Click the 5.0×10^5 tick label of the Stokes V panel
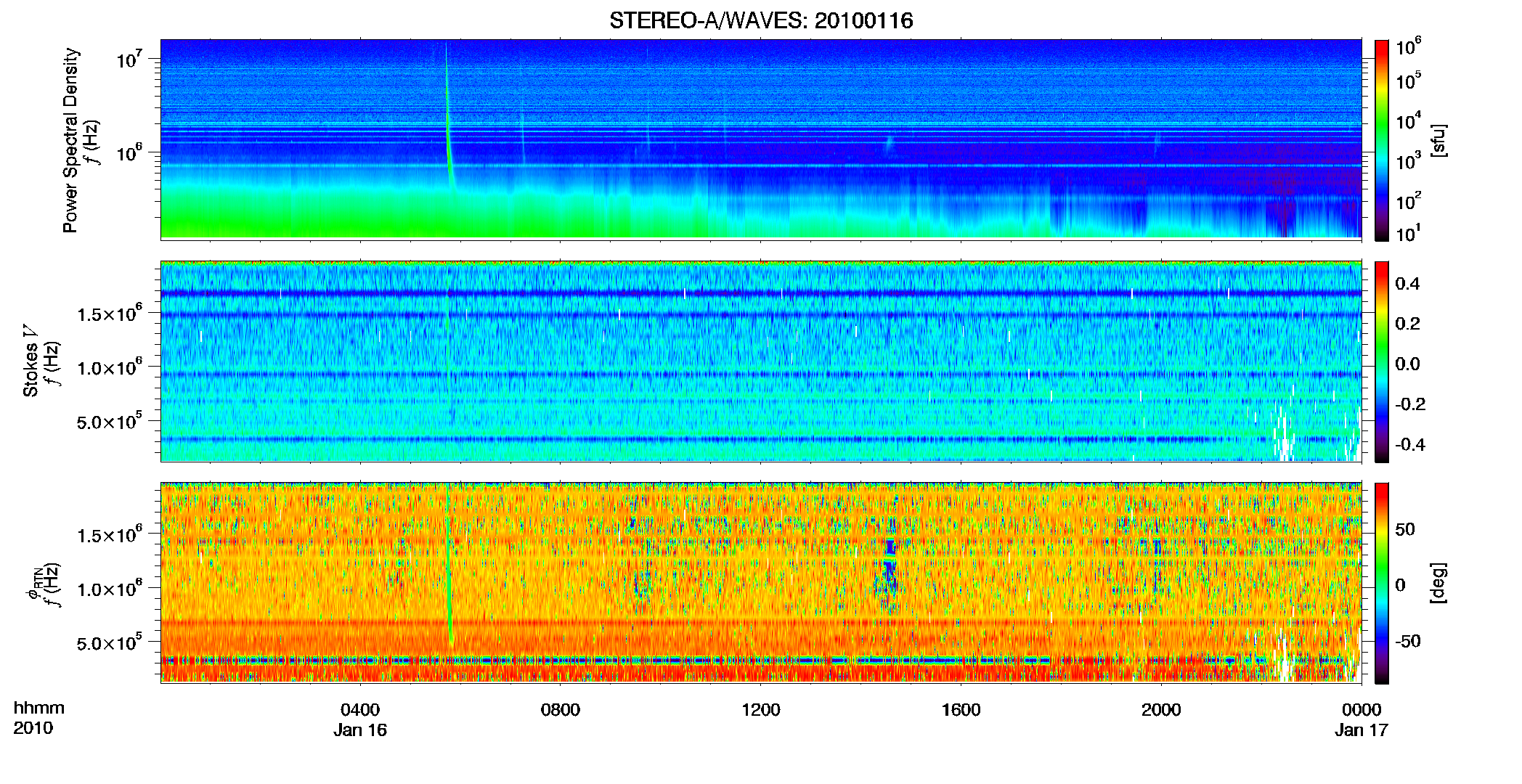This screenshot has width=1522, height=784. 109,422
